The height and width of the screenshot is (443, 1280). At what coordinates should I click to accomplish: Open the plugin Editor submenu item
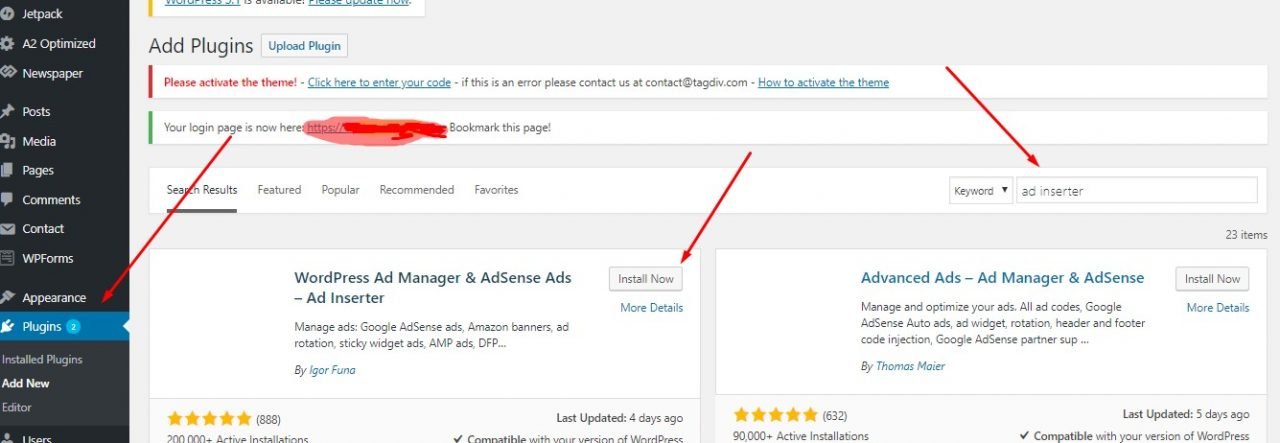[x=17, y=407]
